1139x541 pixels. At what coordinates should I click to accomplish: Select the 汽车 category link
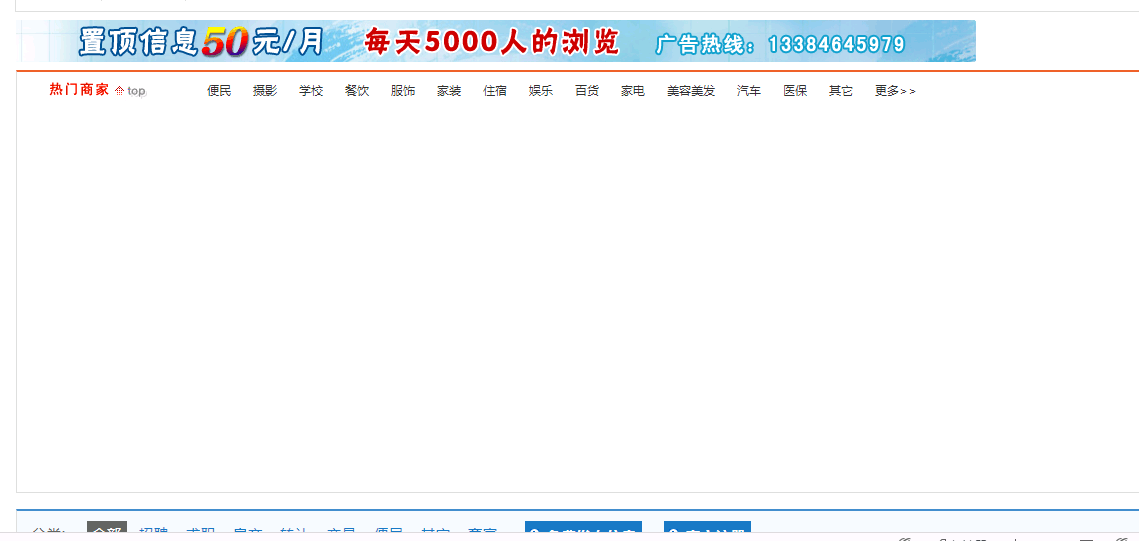pyautogui.click(x=749, y=91)
